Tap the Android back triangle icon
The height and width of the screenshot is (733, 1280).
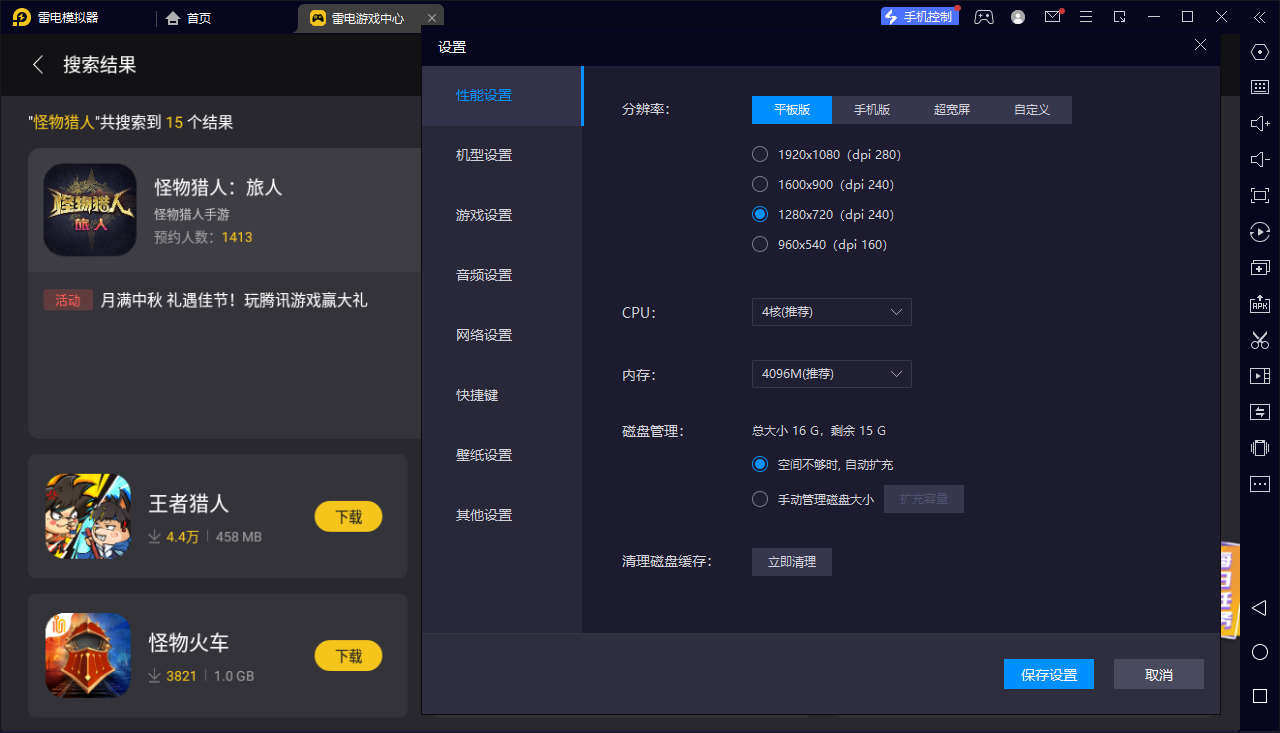point(1260,608)
